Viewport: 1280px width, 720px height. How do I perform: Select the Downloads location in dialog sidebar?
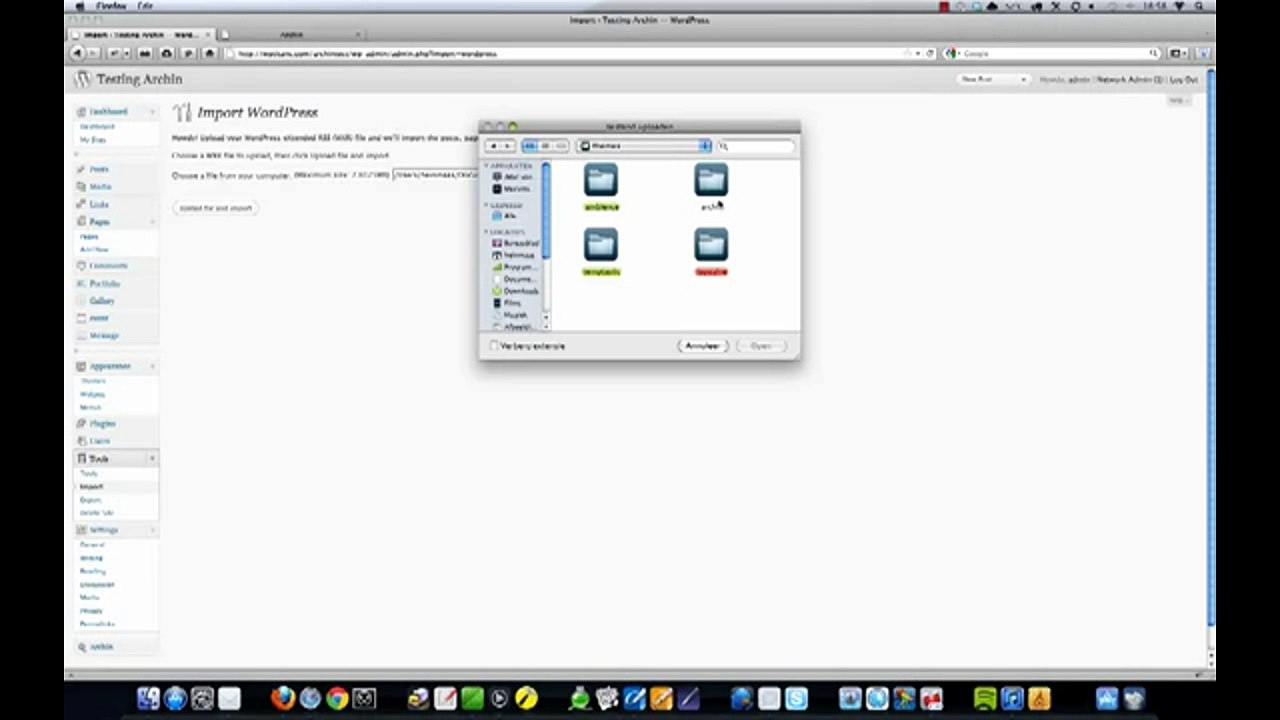516,291
